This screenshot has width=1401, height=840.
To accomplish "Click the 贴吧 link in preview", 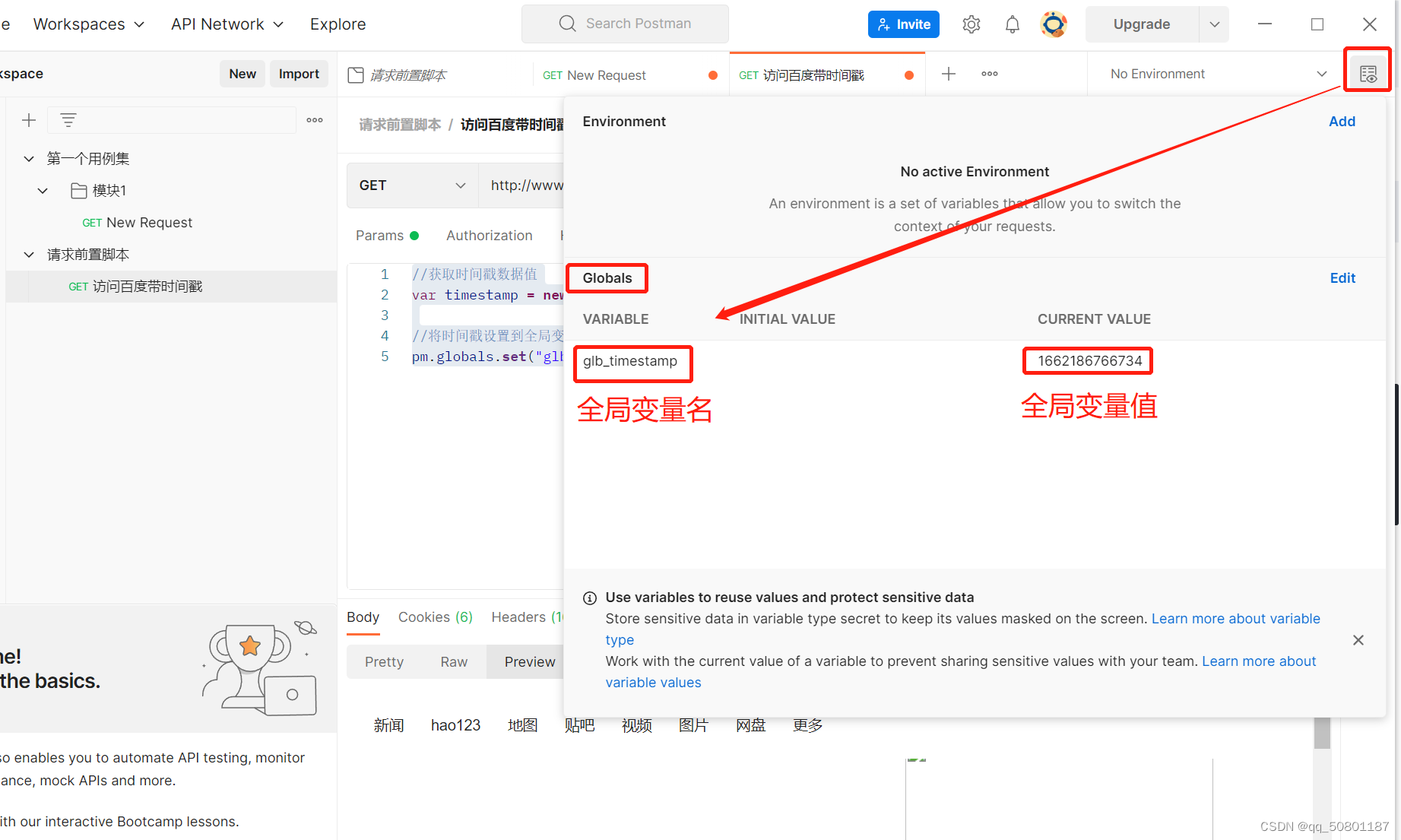I will point(579,725).
